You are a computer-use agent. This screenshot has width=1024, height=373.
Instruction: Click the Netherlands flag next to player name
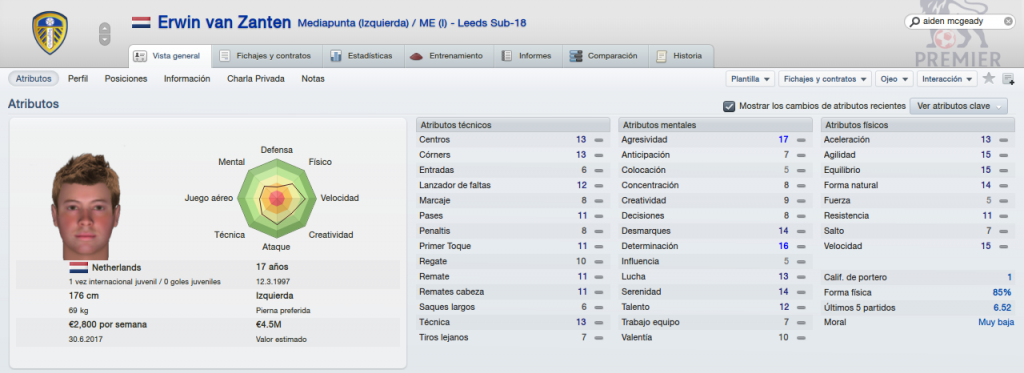point(141,23)
